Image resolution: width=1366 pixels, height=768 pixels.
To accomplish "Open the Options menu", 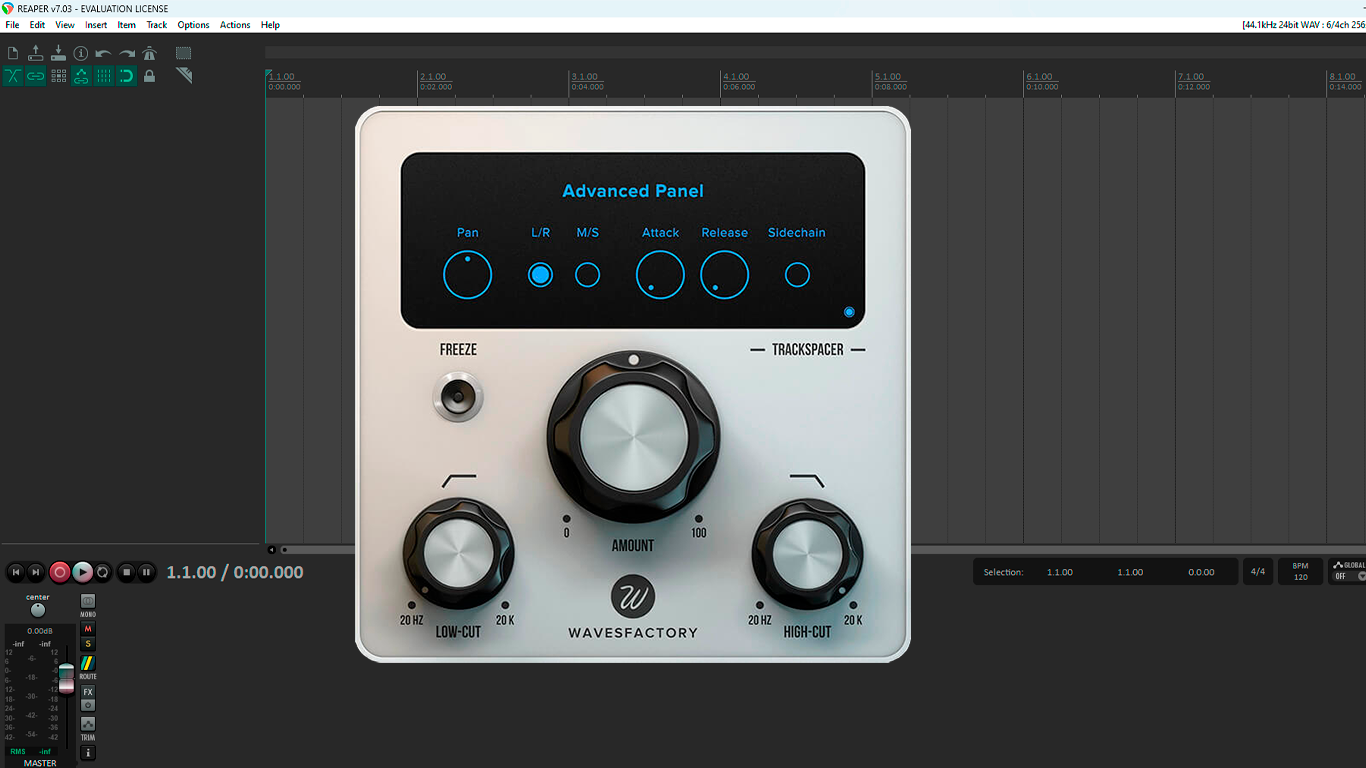I will tap(193, 25).
